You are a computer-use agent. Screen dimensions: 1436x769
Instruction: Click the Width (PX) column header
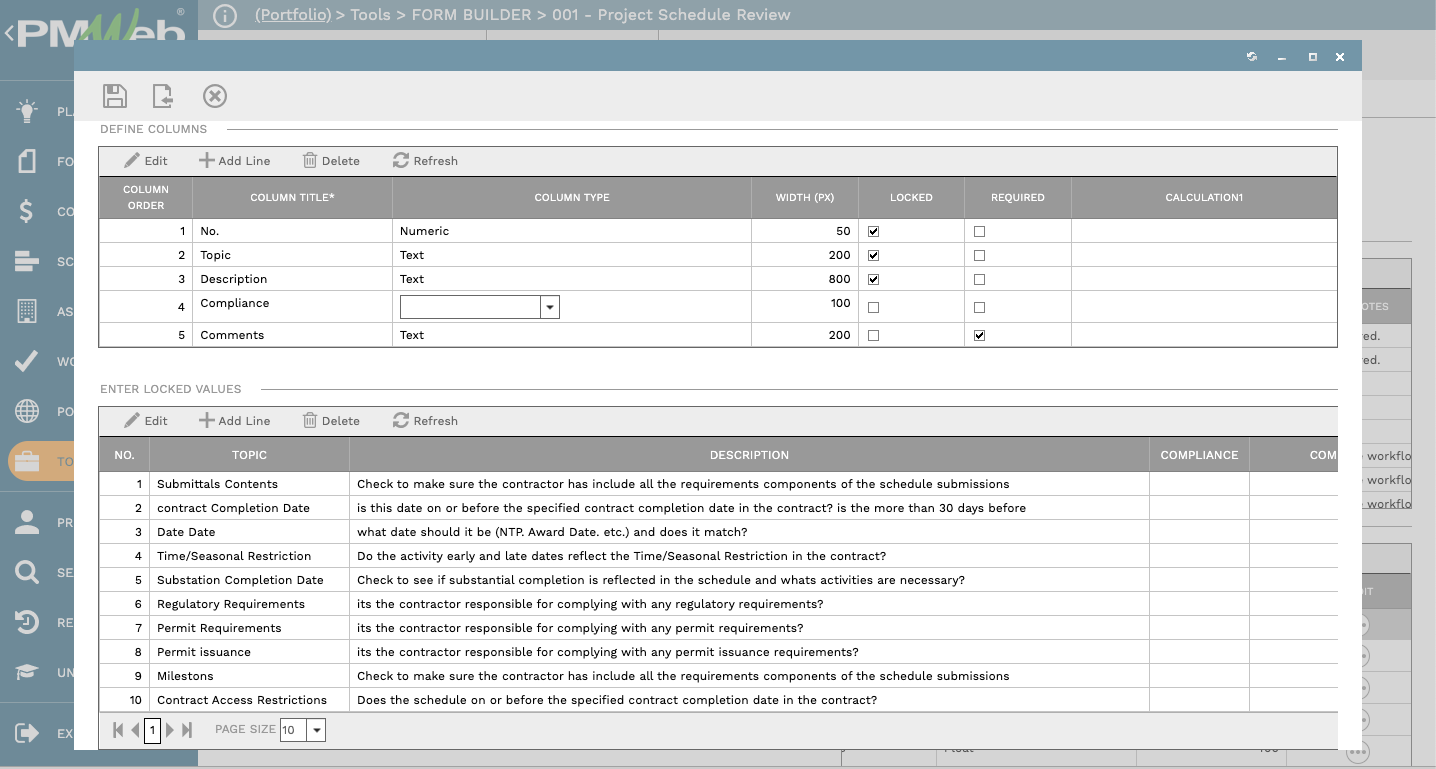tap(805, 198)
